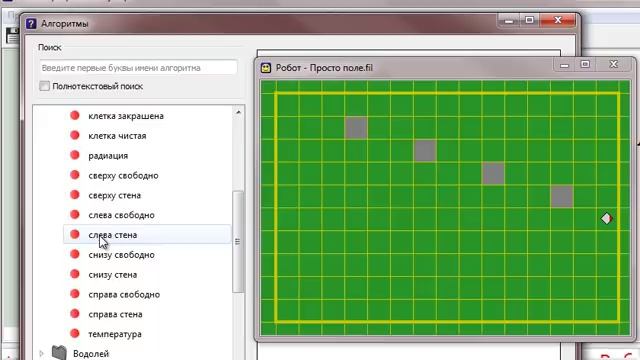Select клетка чистая in the list
Image resolution: width=640 pixels, height=360 pixels.
[117, 136]
